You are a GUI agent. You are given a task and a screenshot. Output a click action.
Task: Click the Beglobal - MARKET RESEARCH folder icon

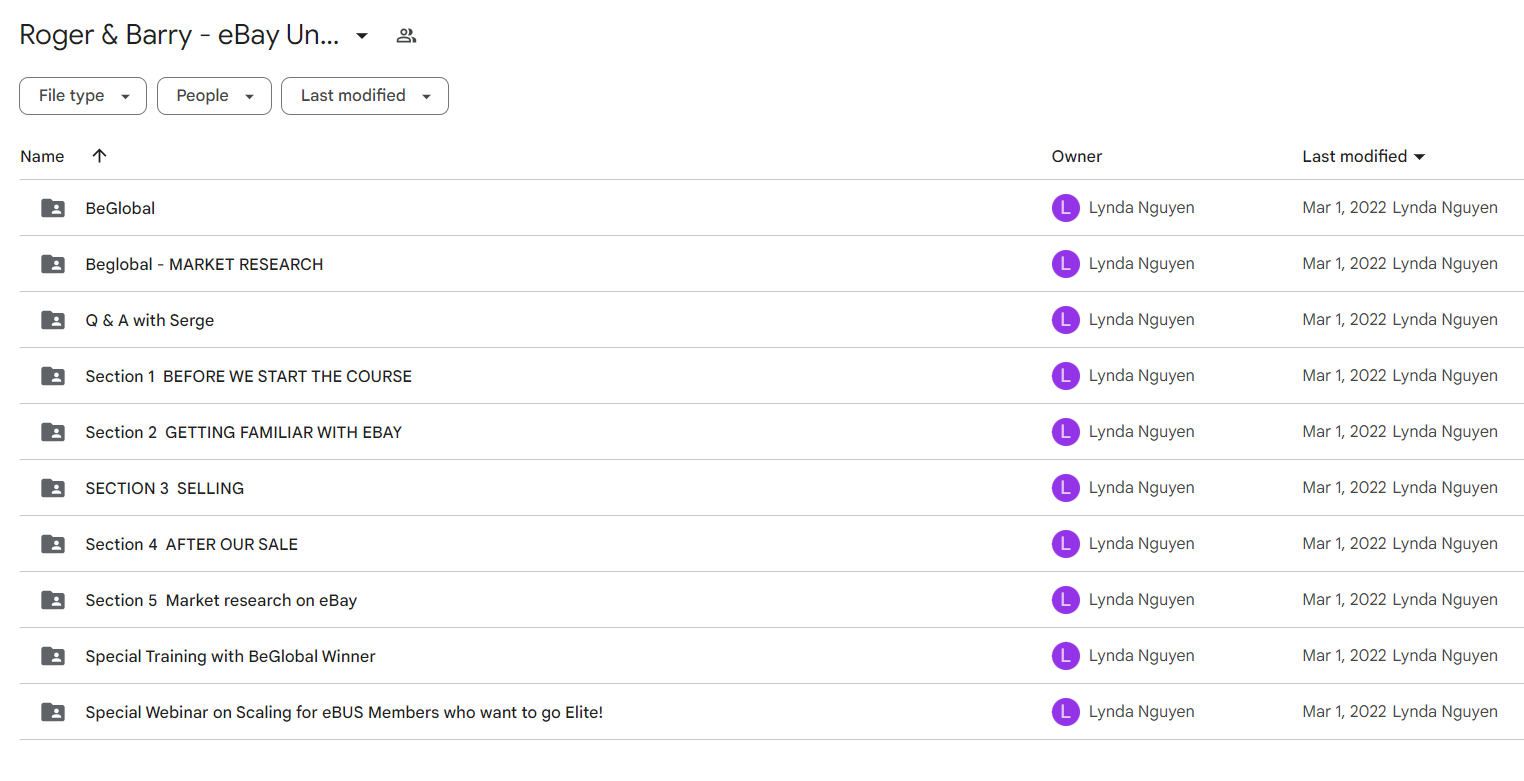53,264
